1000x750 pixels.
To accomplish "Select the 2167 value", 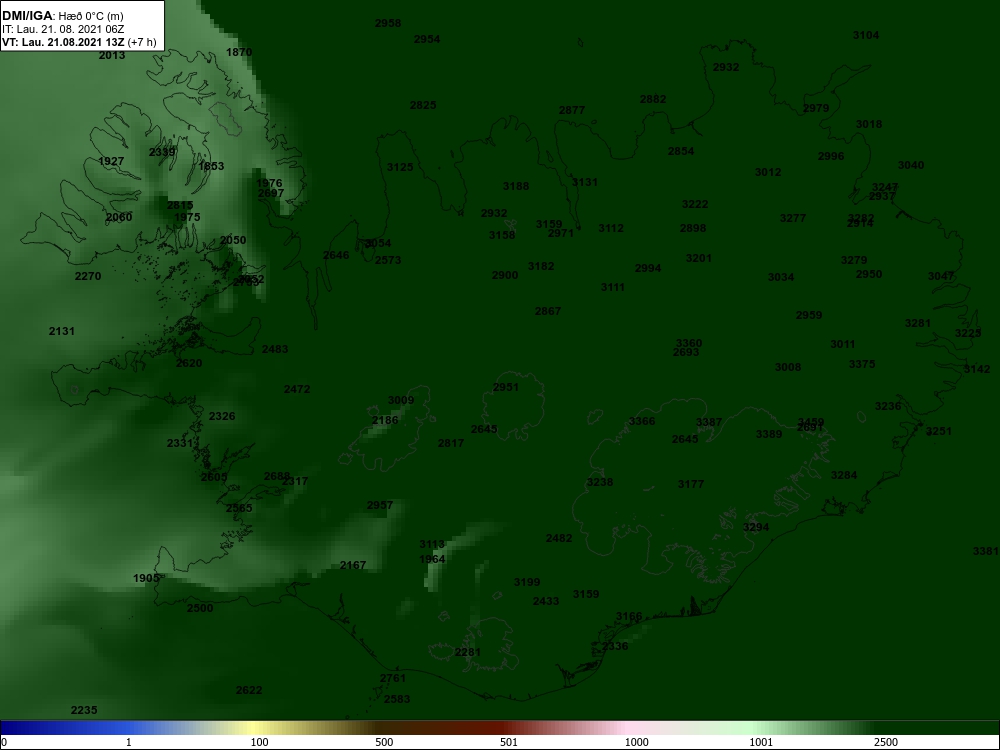I will 353,565.
